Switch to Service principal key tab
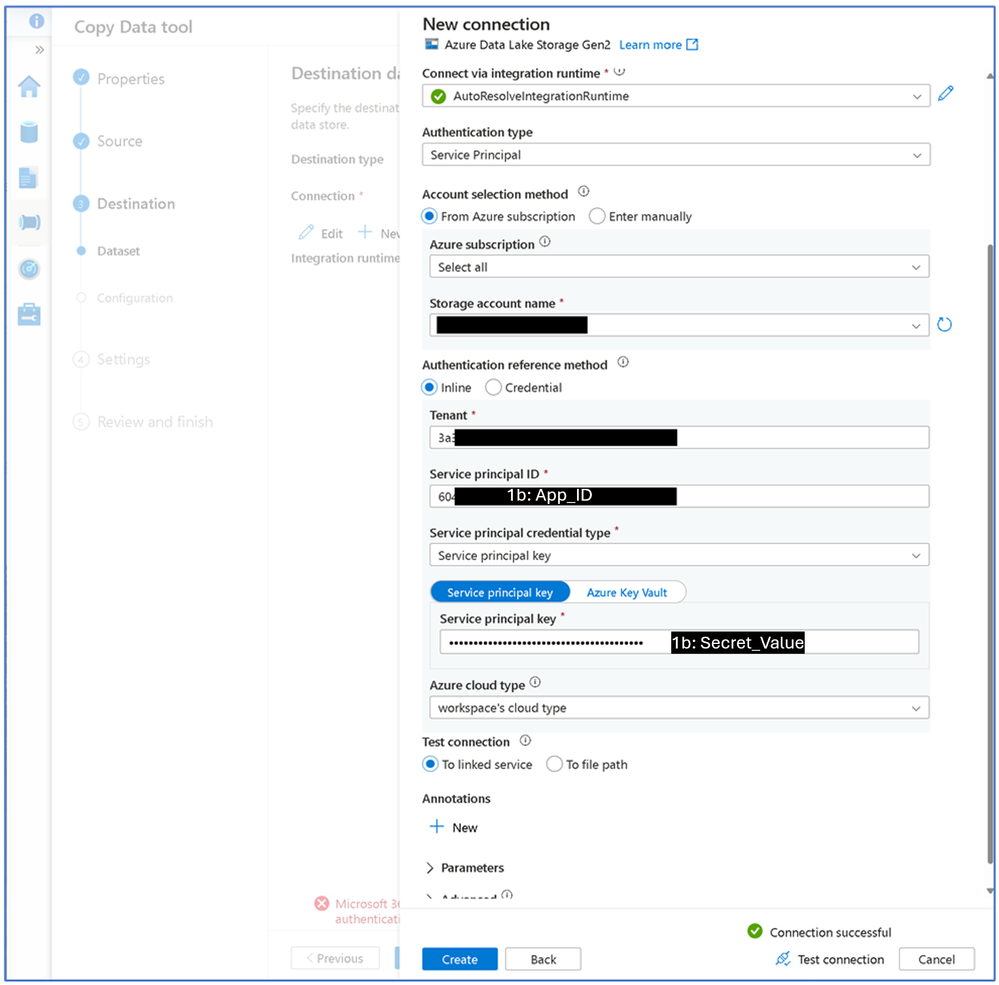The width and height of the screenshot is (999, 985). click(x=500, y=593)
